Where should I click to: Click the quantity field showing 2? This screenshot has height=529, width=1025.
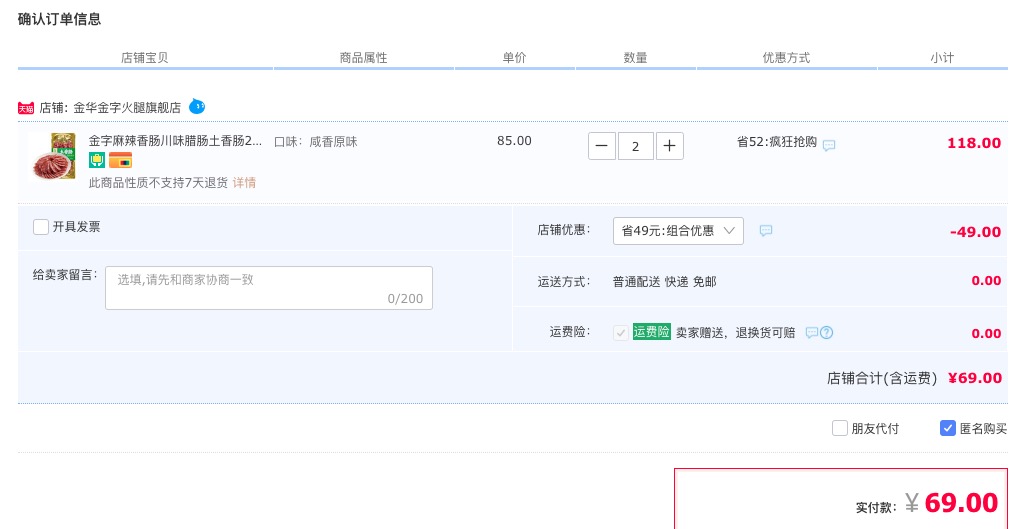[x=635, y=146]
